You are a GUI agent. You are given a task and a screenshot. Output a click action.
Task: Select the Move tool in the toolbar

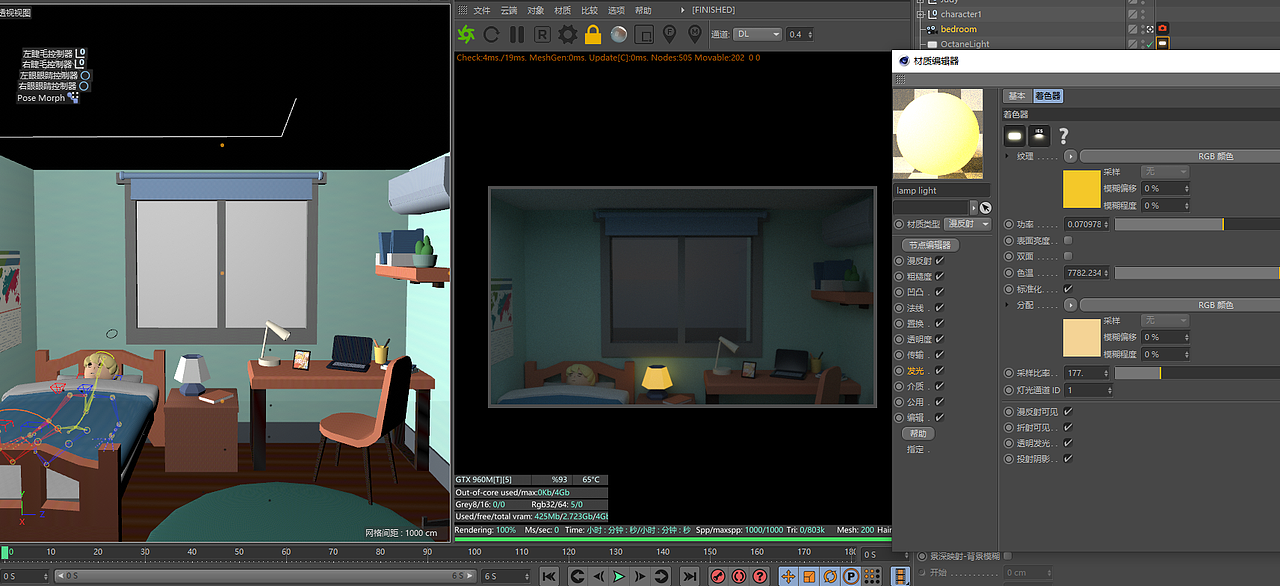click(788, 576)
